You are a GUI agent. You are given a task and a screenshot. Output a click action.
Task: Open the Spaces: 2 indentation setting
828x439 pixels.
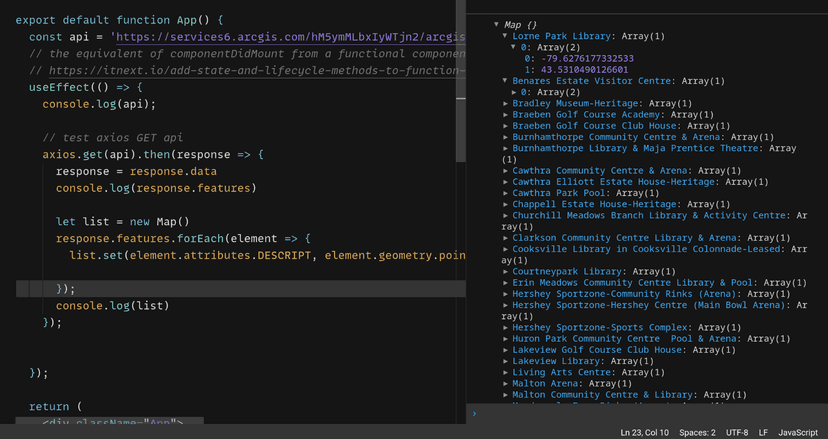pos(698,432)
